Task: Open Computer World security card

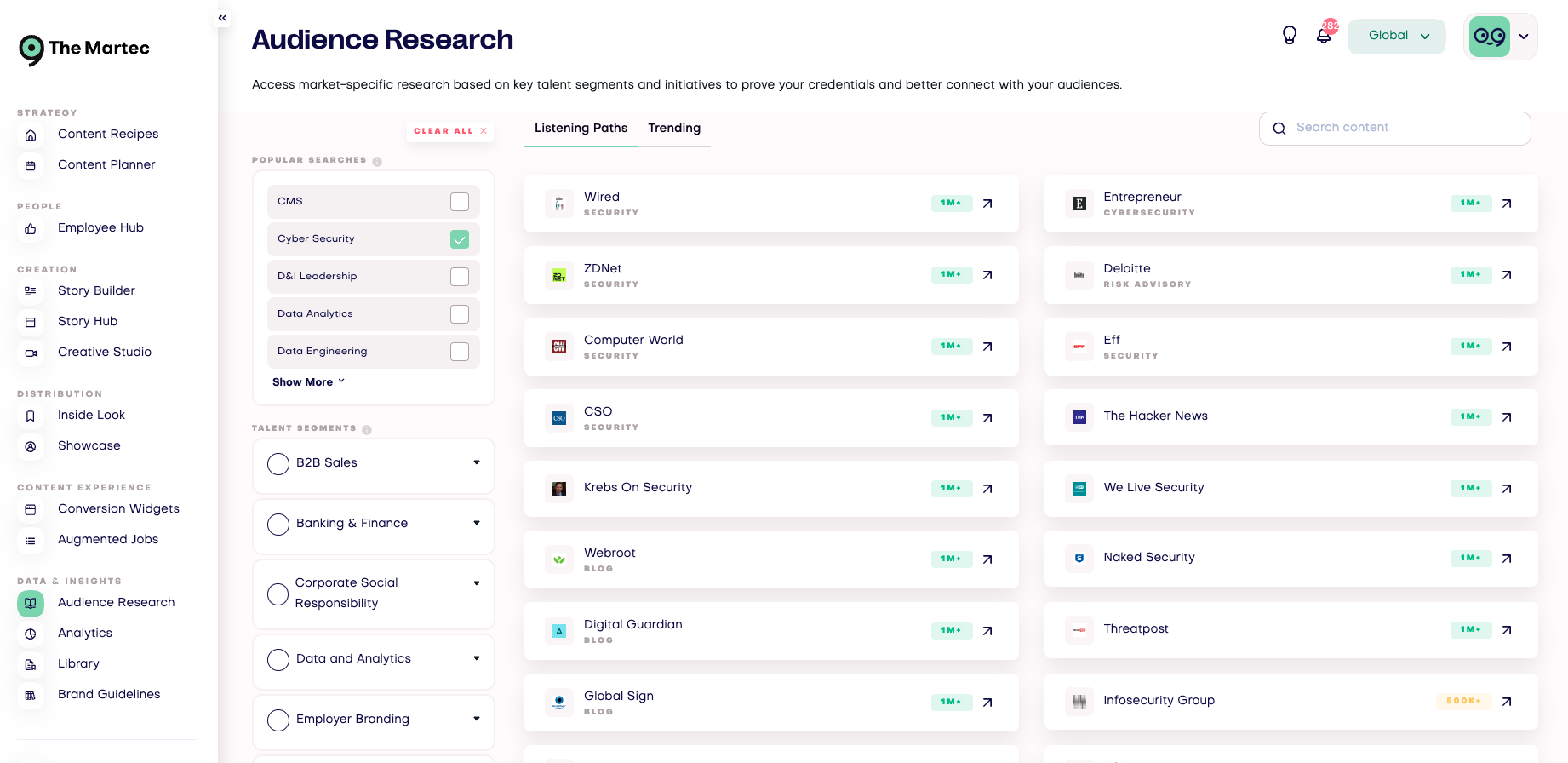Action: coord(771,347)
